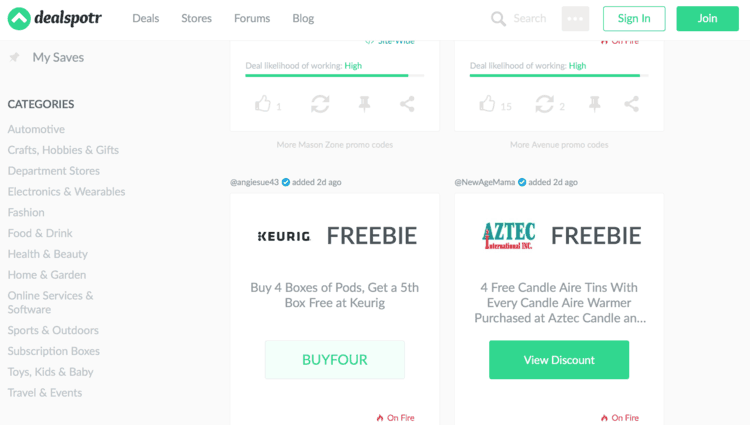The width and height of the screenshot is (750, 425).
Task: Open More Mason Zone promo codes link
Action: click(334, 144)
